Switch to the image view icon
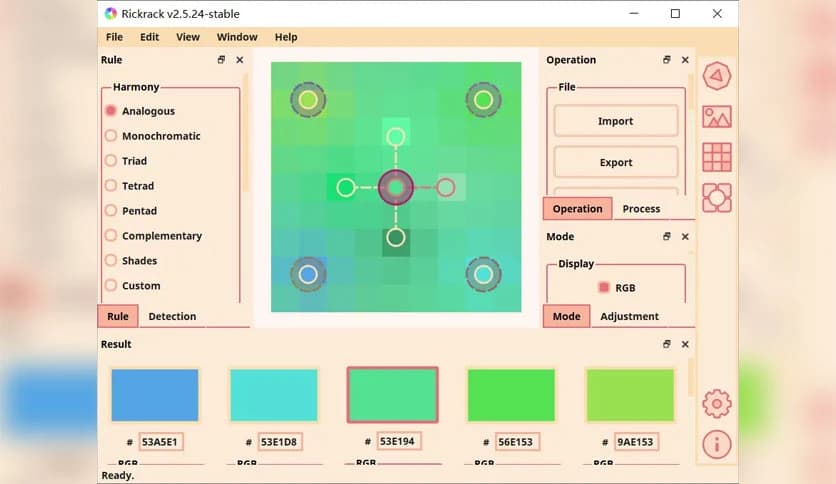This screenshot has height=484, width=836. 716,117
